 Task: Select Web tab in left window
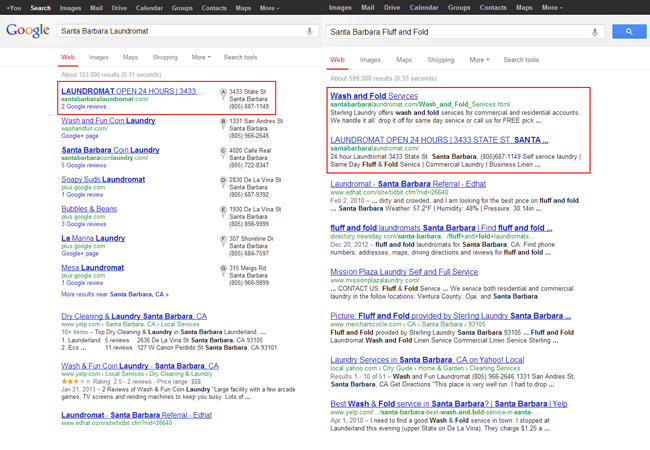pyautogui.click(x=68, y=57)
